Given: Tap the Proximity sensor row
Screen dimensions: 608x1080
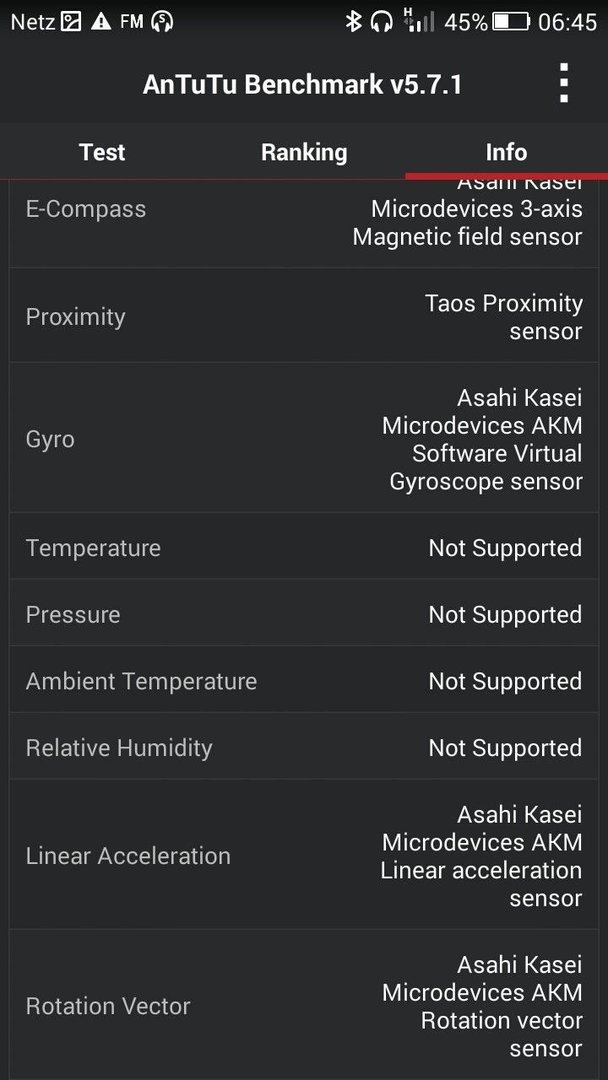Looking at the screenshot, I should [x=304, y=316].
